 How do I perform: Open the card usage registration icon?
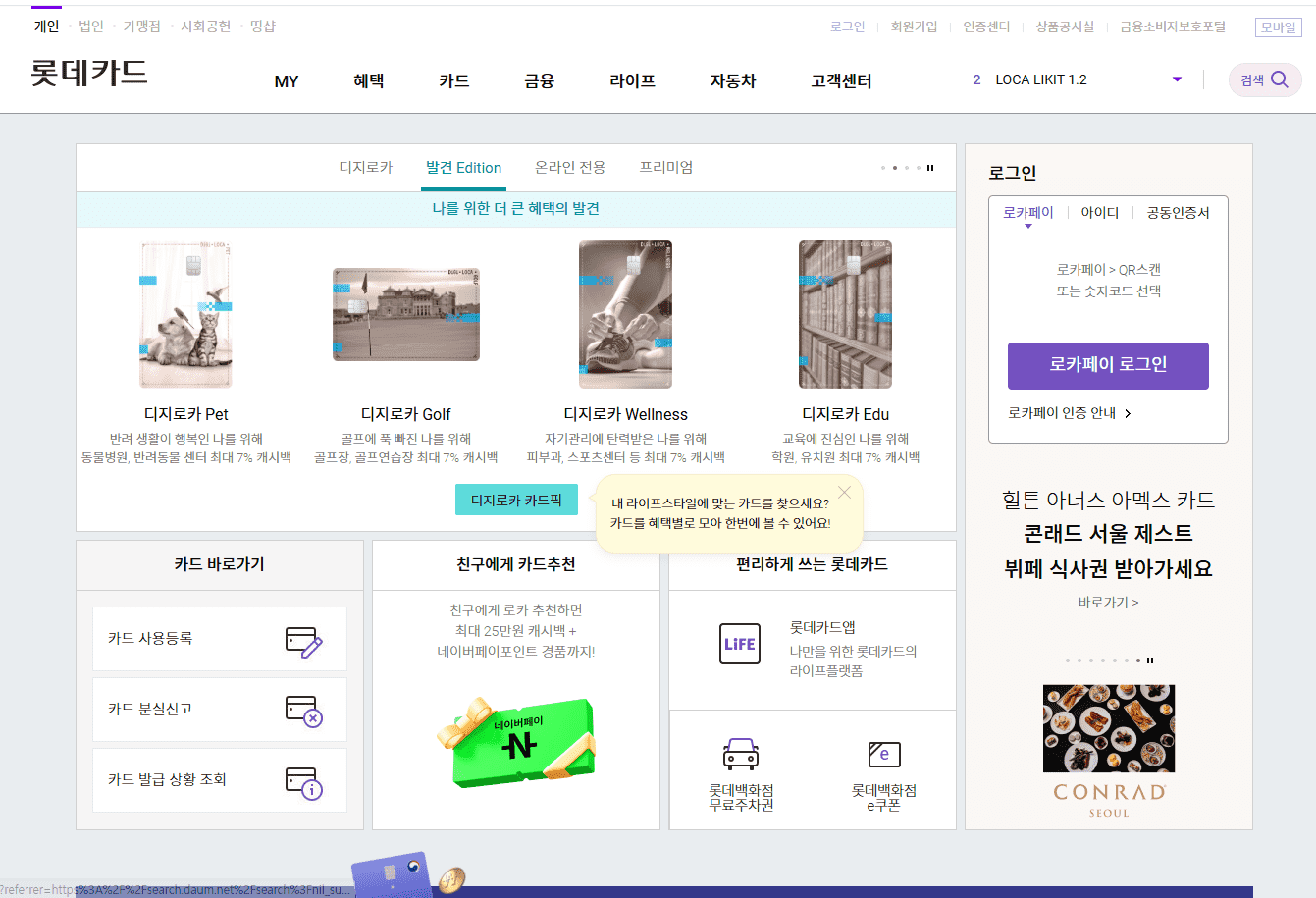point(303,642)
